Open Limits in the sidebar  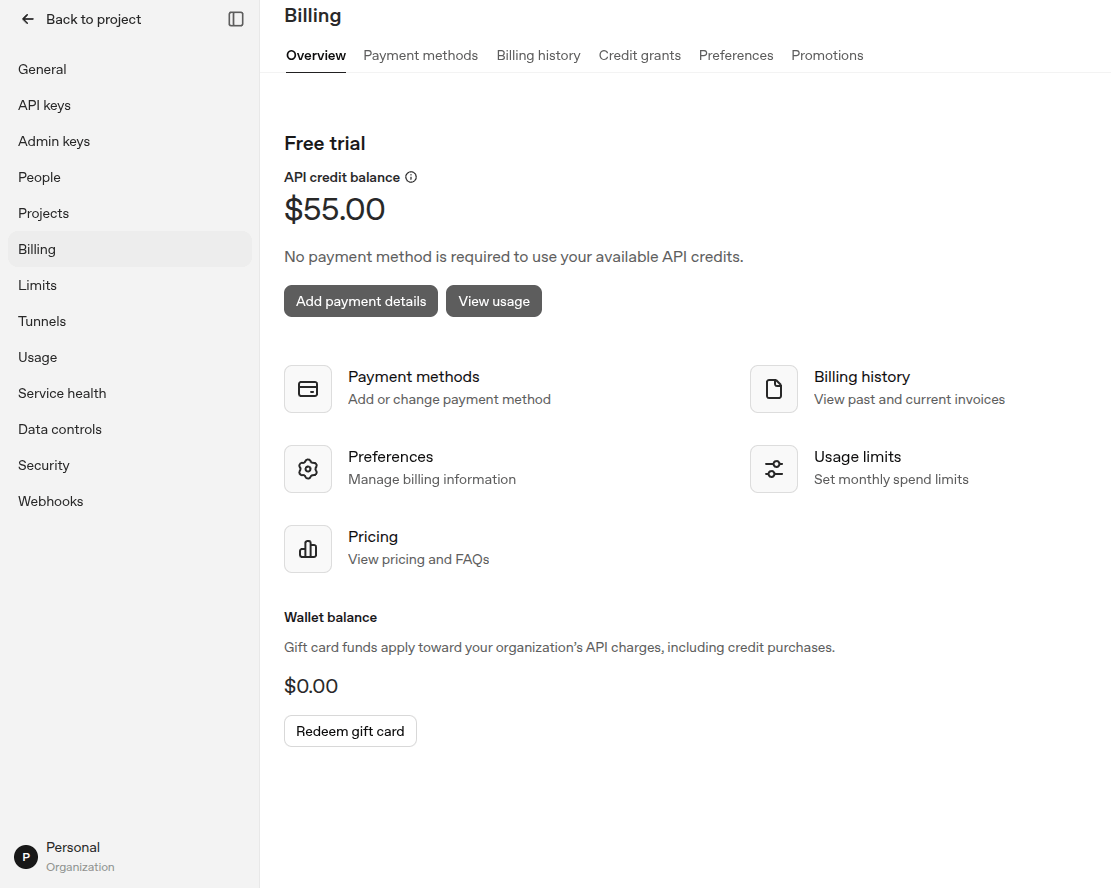click(130, 286)
